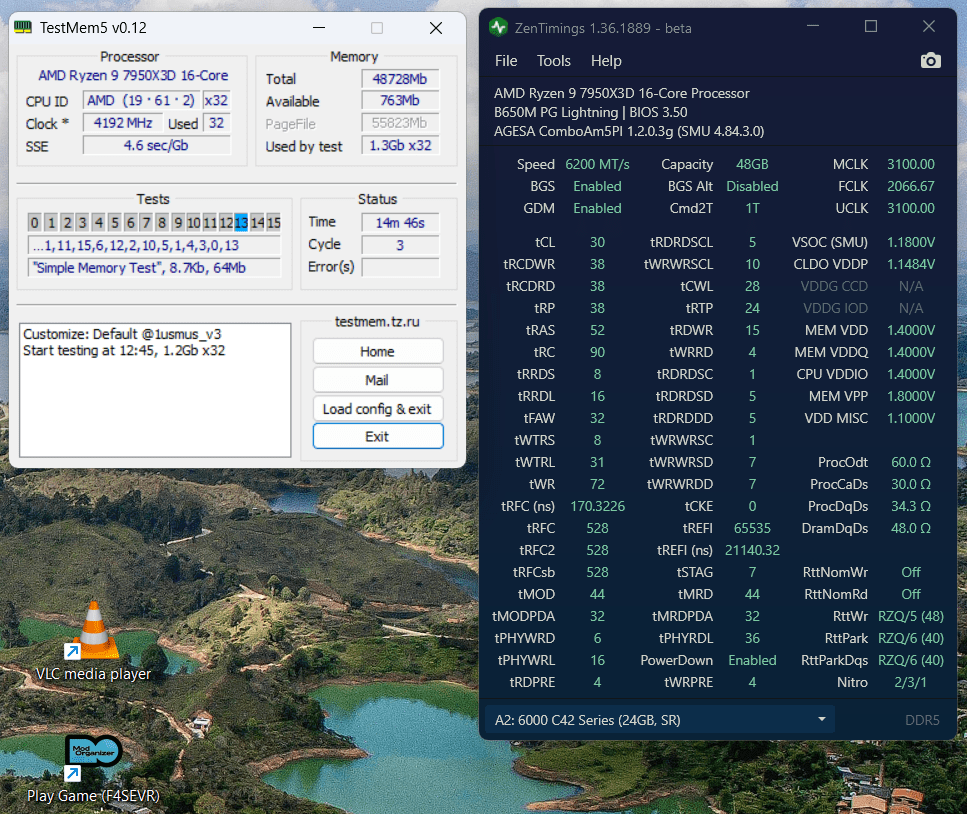Click the ProcOdt 60.0 Ω value
The image size is (967, 814).
click(910, 462)
